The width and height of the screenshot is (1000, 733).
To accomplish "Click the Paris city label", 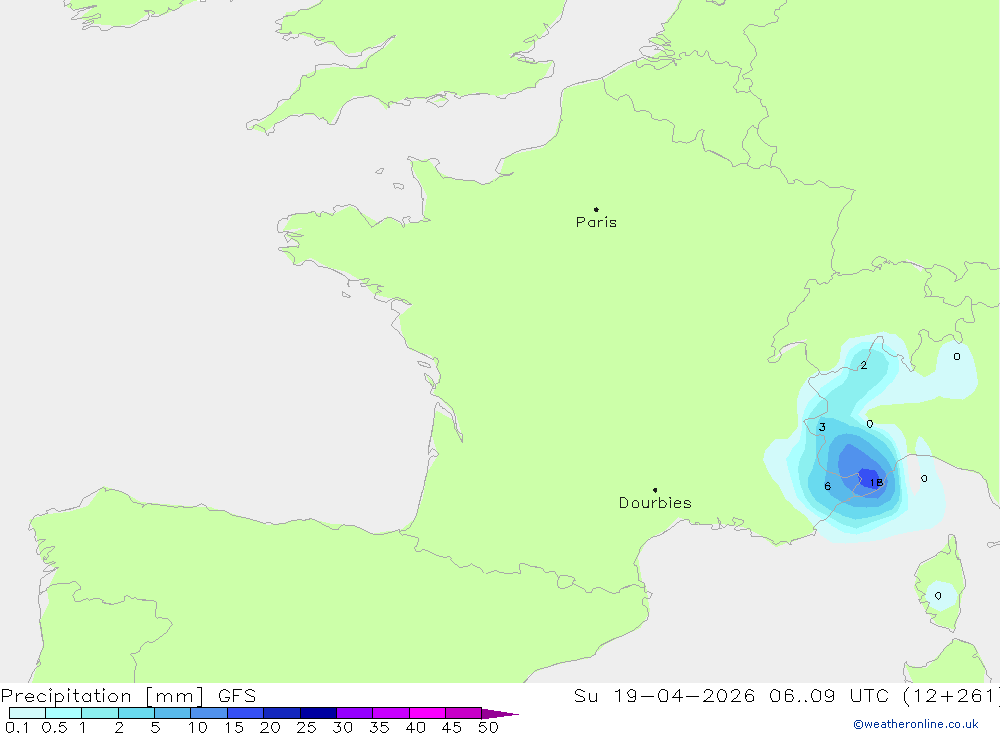I will coord(596,222).
